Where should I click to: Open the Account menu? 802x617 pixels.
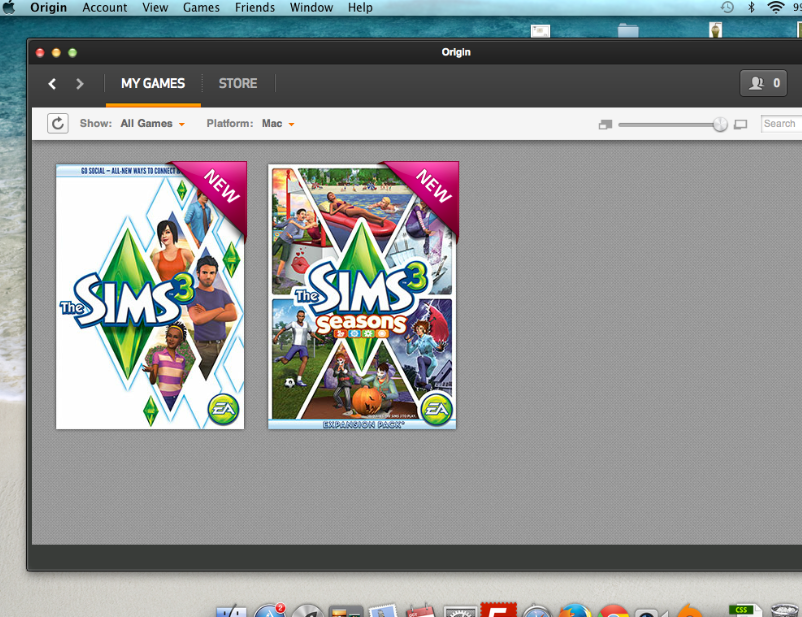(105, 8)
